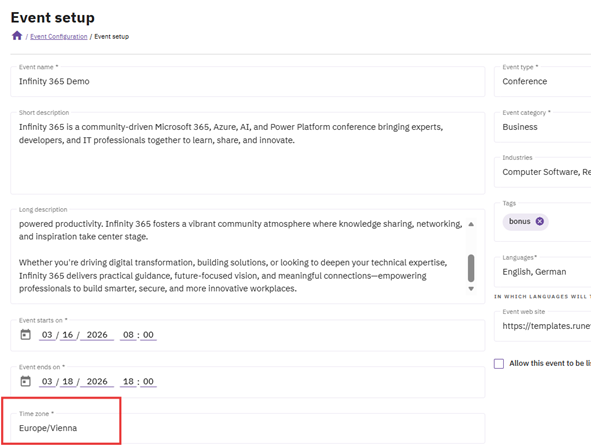
Task: Expand the Event category Business dropdown
Action: click(542, 127)
